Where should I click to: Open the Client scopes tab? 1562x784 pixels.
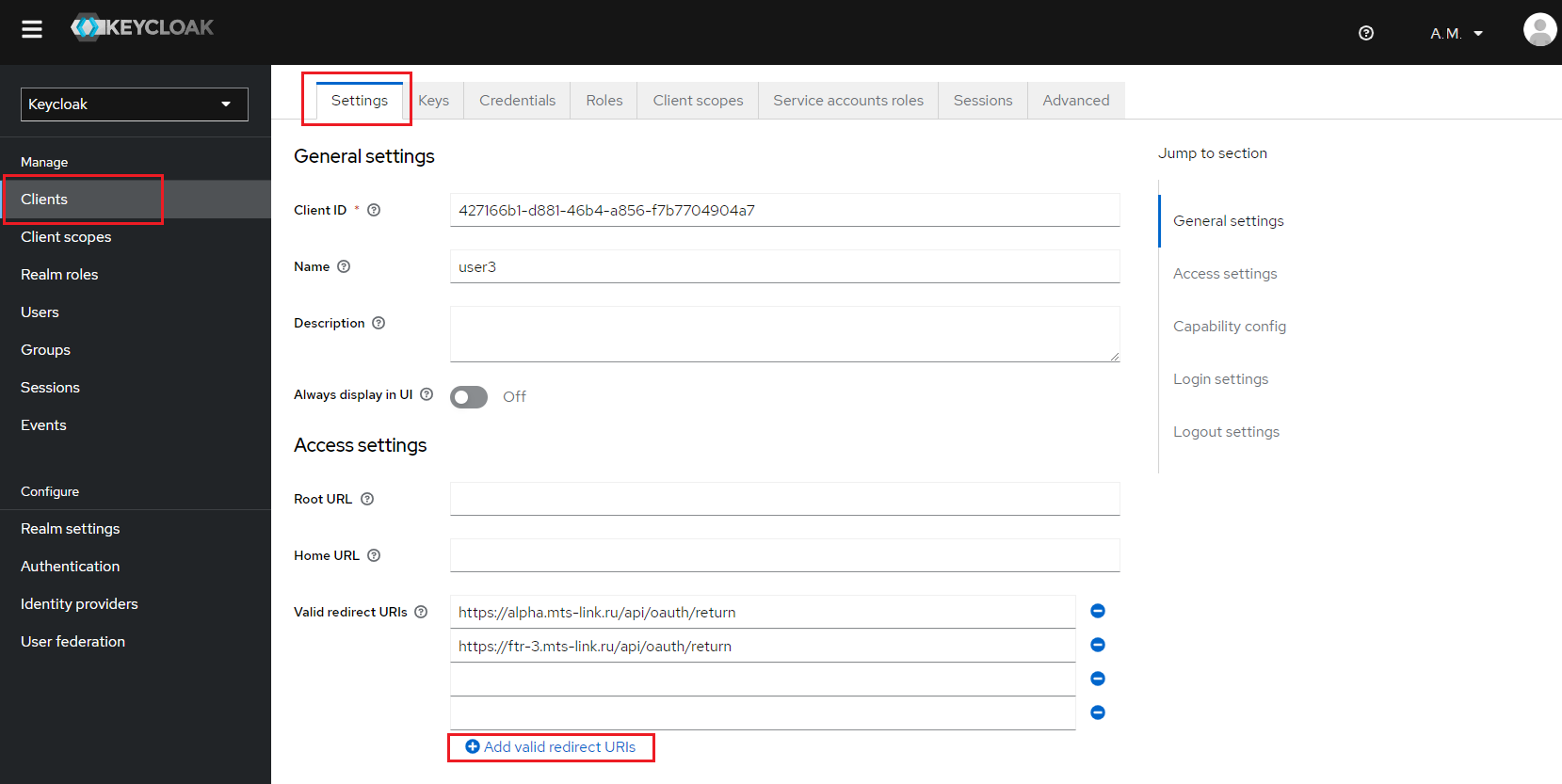698,101
